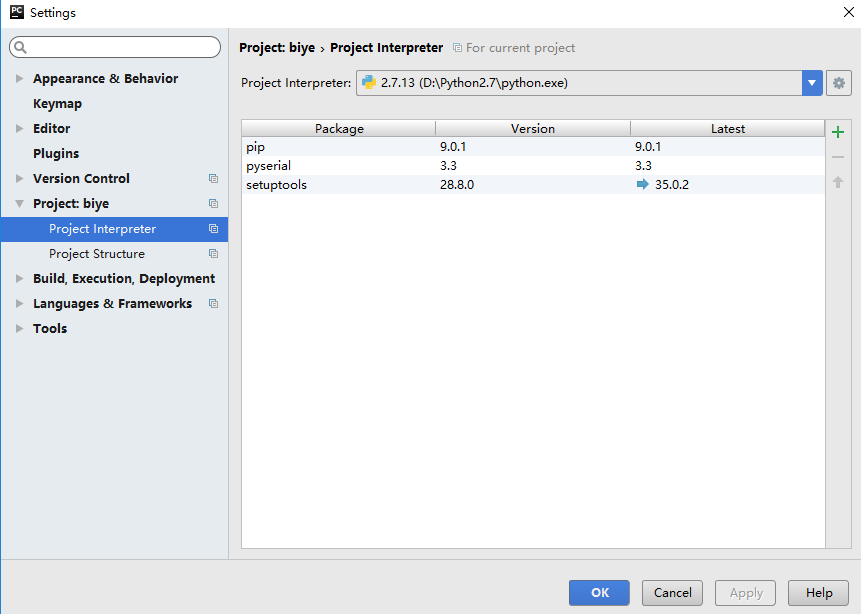Click the copy icon next to Languages & Frameworks
The width and height of the screenshot is (861, 614).
pos(214,304)
